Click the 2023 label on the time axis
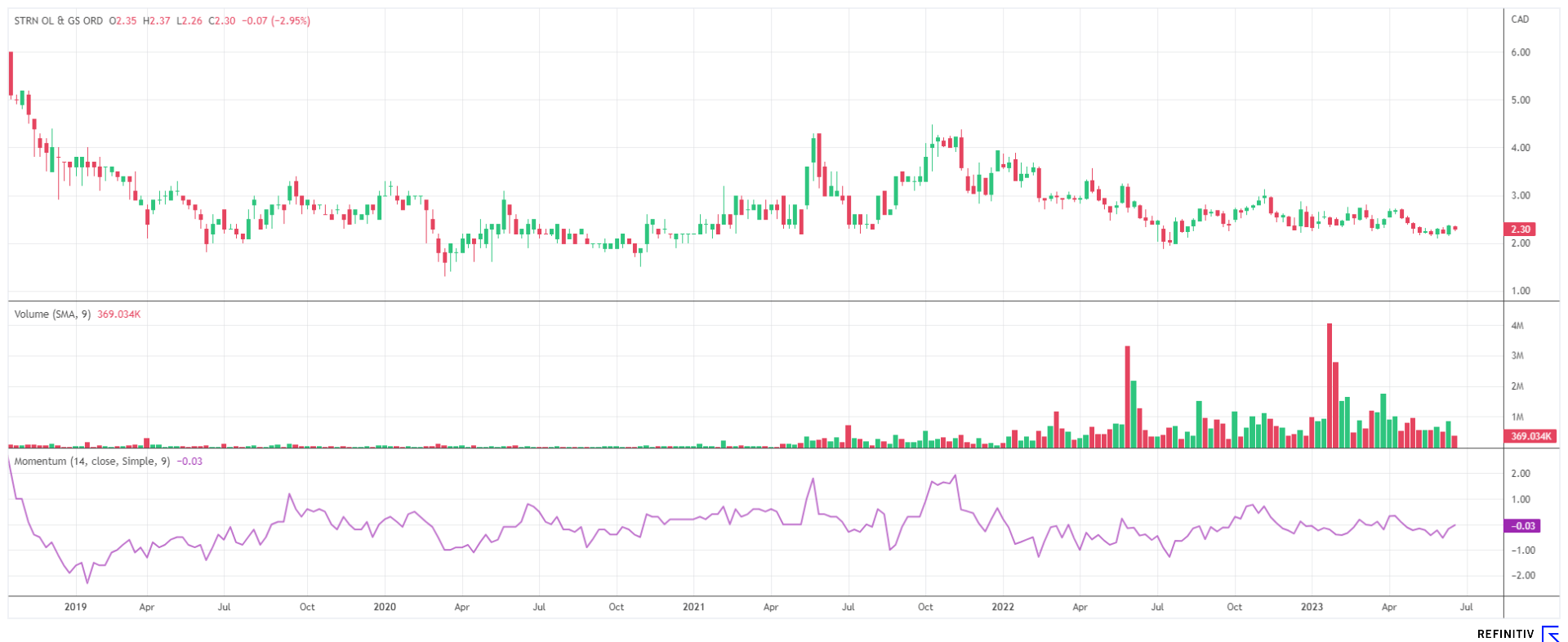Viewport: 1568px width, 642px height. pos(1312,607)
